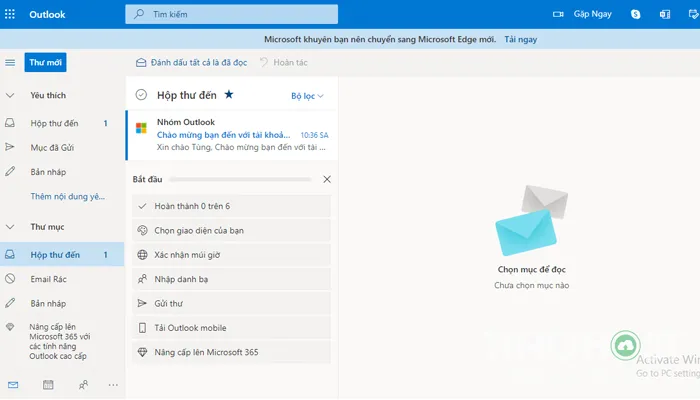Open Hộp thư đến under Yêu thích

tap(62, 123)
